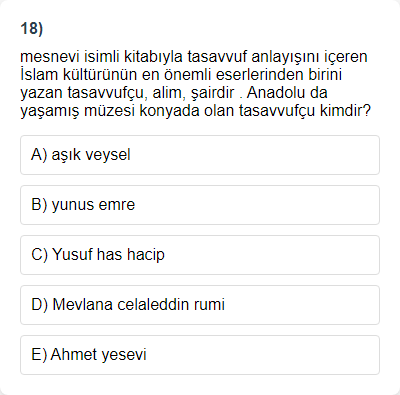Click the letter C) in third option
The width and height of the screenshot is (400, 395).
[40, 255]
